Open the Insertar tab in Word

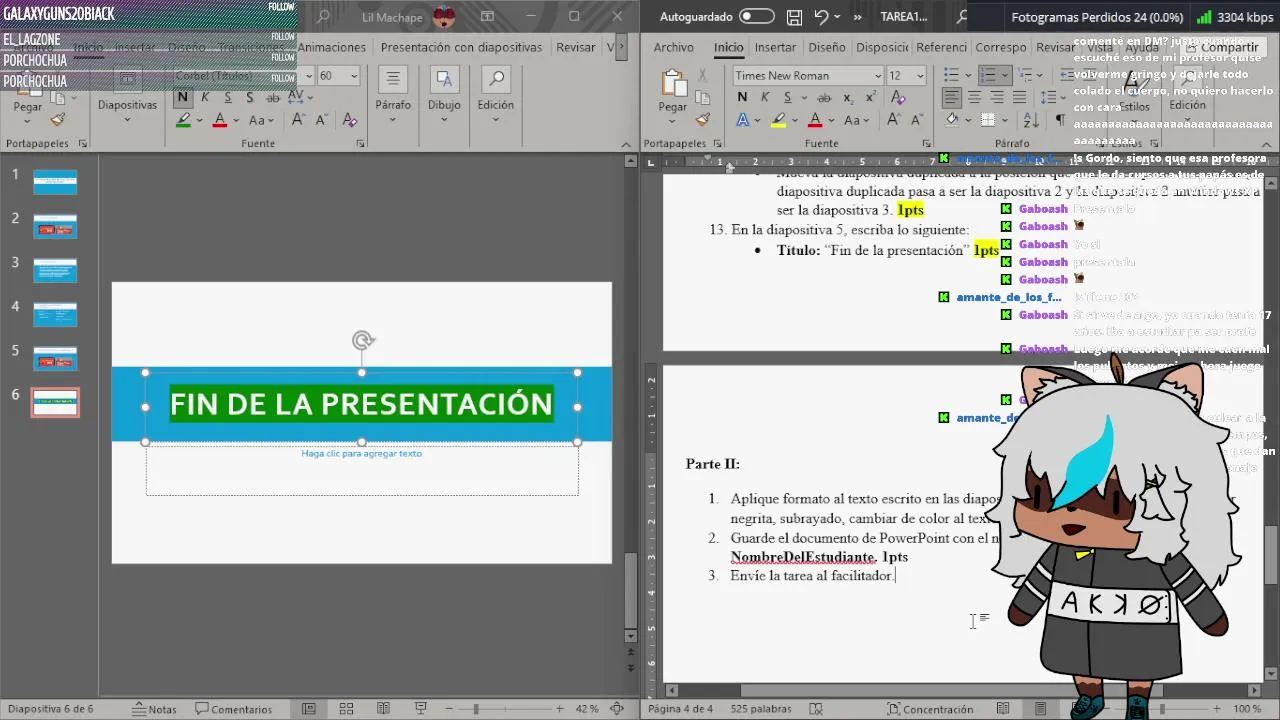[x=775, y=47]
